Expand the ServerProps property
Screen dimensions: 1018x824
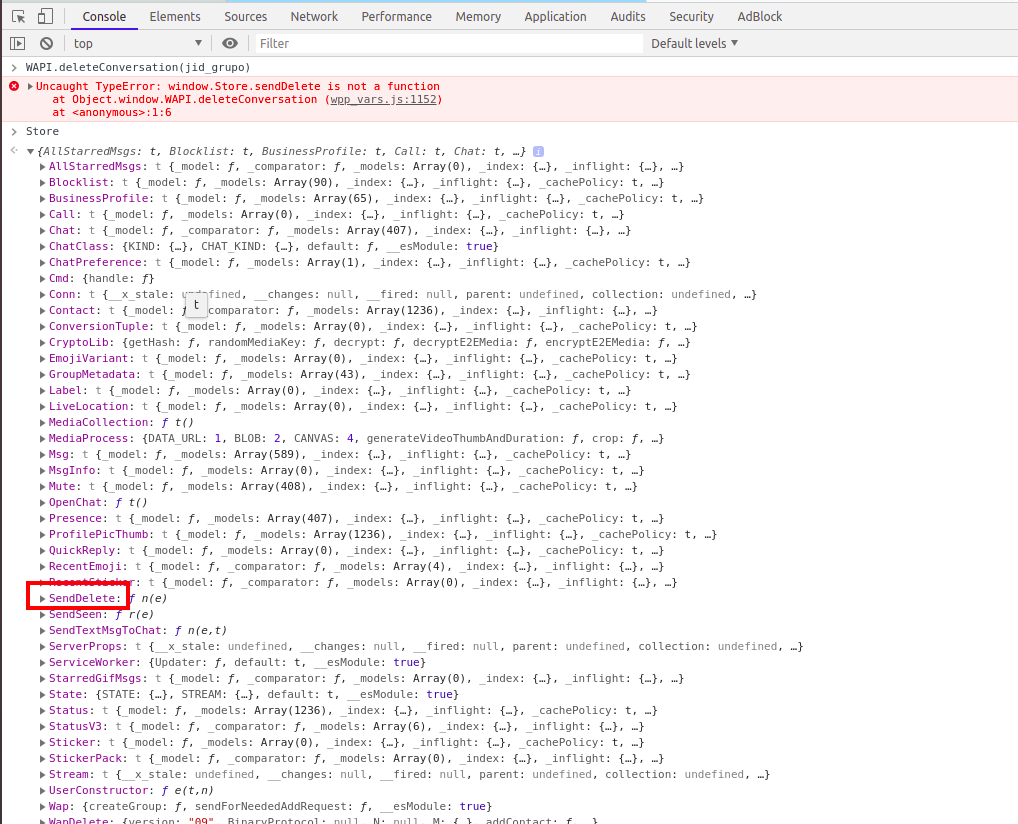point(43,647)
